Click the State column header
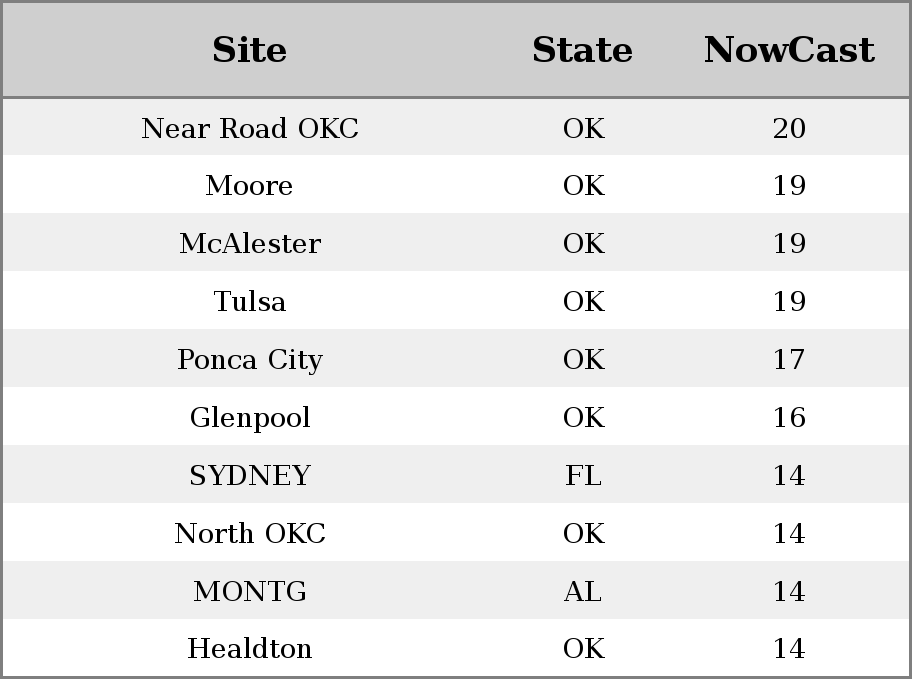The height and width of the screenshot is (679, 912). 583,49
